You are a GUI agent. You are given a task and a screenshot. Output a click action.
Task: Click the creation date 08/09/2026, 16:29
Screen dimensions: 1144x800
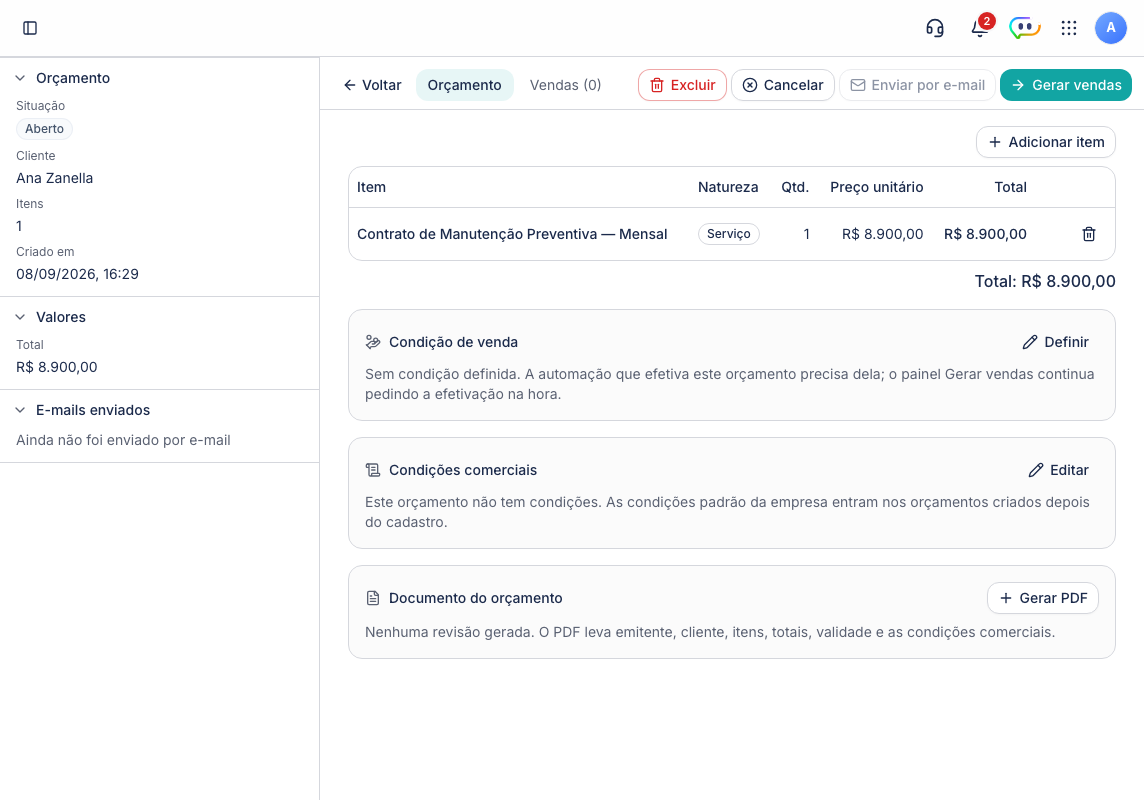tap(77, 274)
